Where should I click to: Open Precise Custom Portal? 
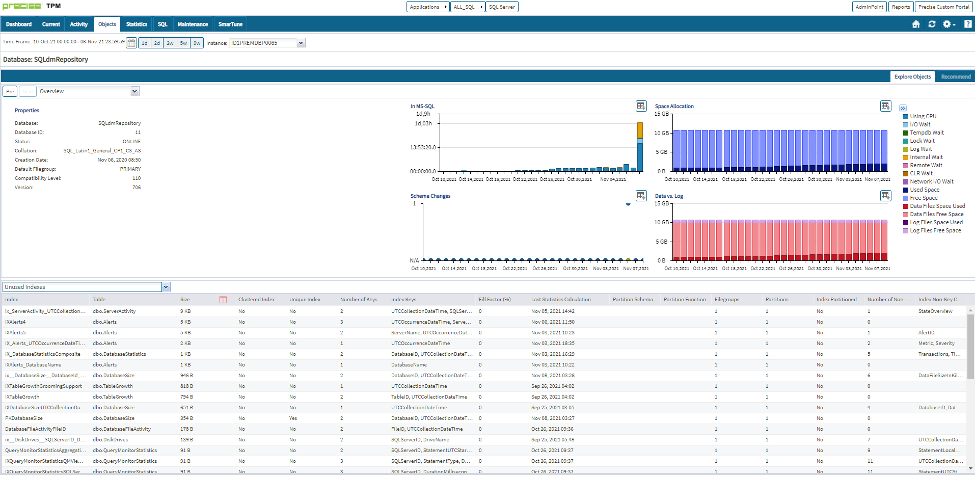pos(945,7)
